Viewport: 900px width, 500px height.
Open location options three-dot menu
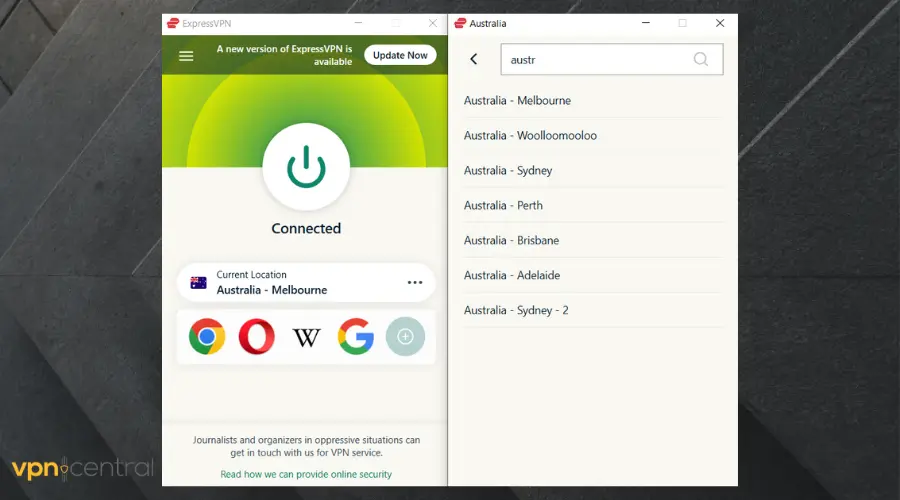click(x=414, y=282)
